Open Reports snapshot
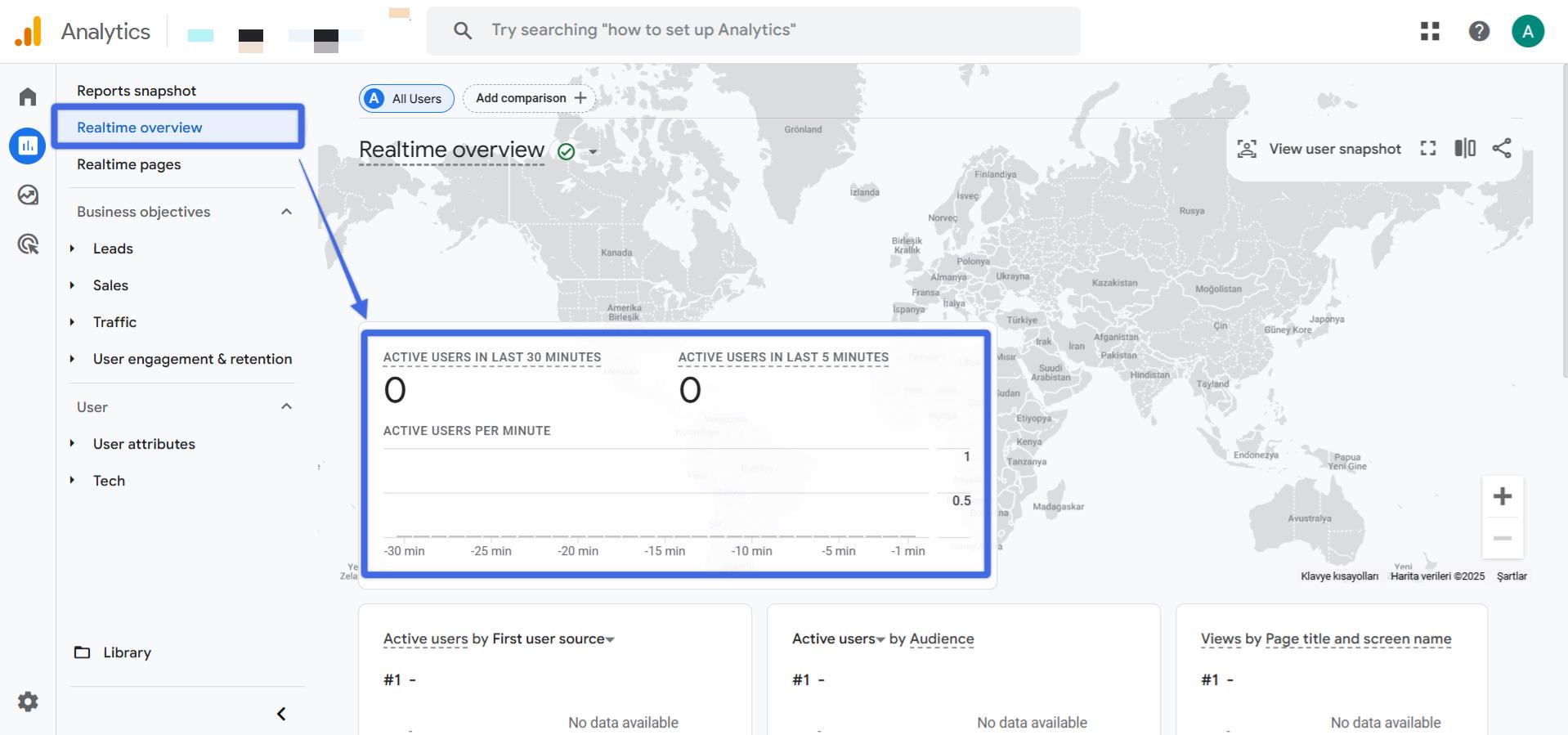 [137, 91]
